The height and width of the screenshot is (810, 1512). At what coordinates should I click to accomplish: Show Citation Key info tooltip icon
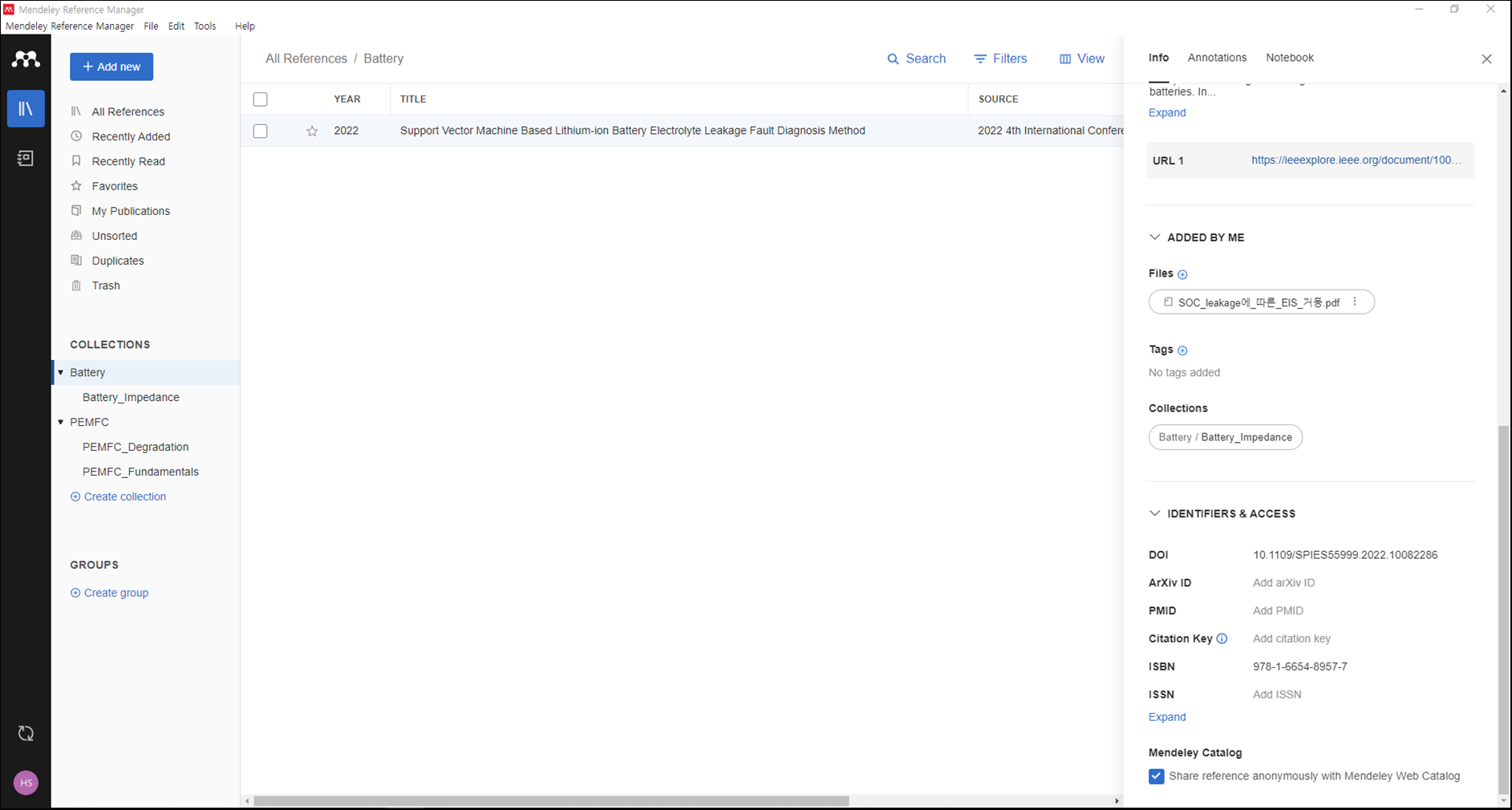(x=1222, y=639)
